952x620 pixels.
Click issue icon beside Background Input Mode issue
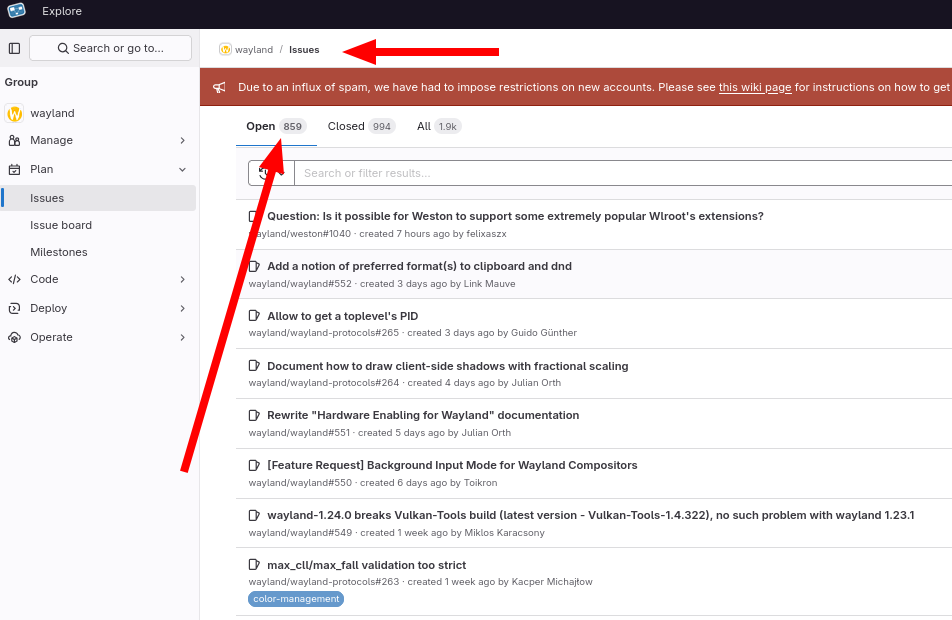pos(254,465)
